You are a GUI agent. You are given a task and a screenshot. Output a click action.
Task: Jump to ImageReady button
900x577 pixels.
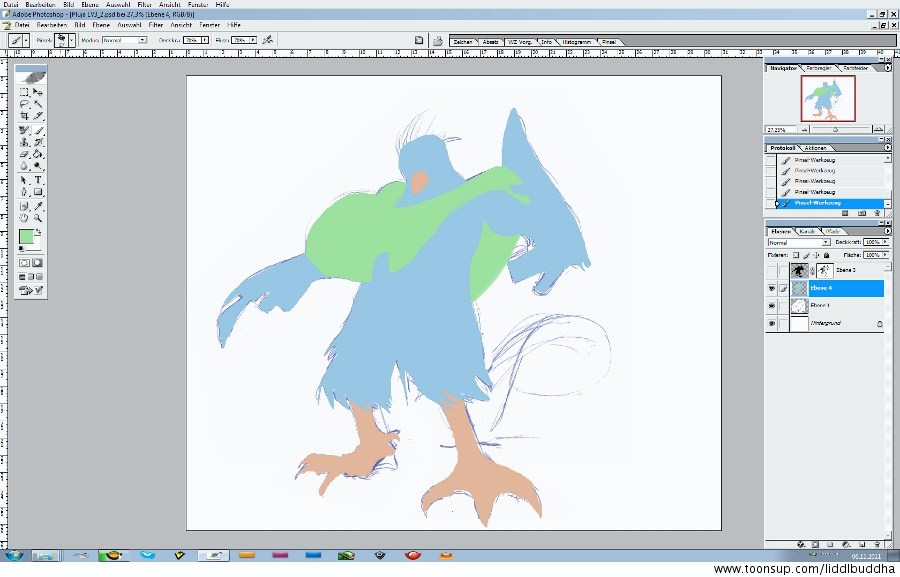(31, 290)
